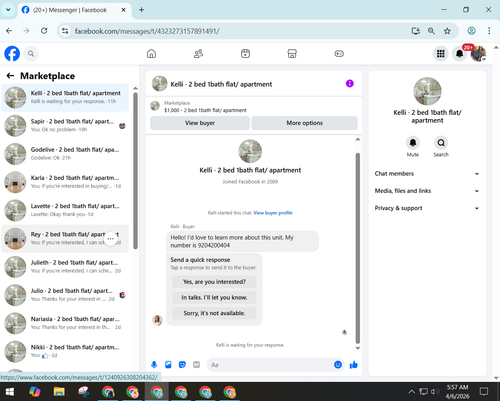
Task: Open conversation information purple icon
Action: (x=349, y=83)
